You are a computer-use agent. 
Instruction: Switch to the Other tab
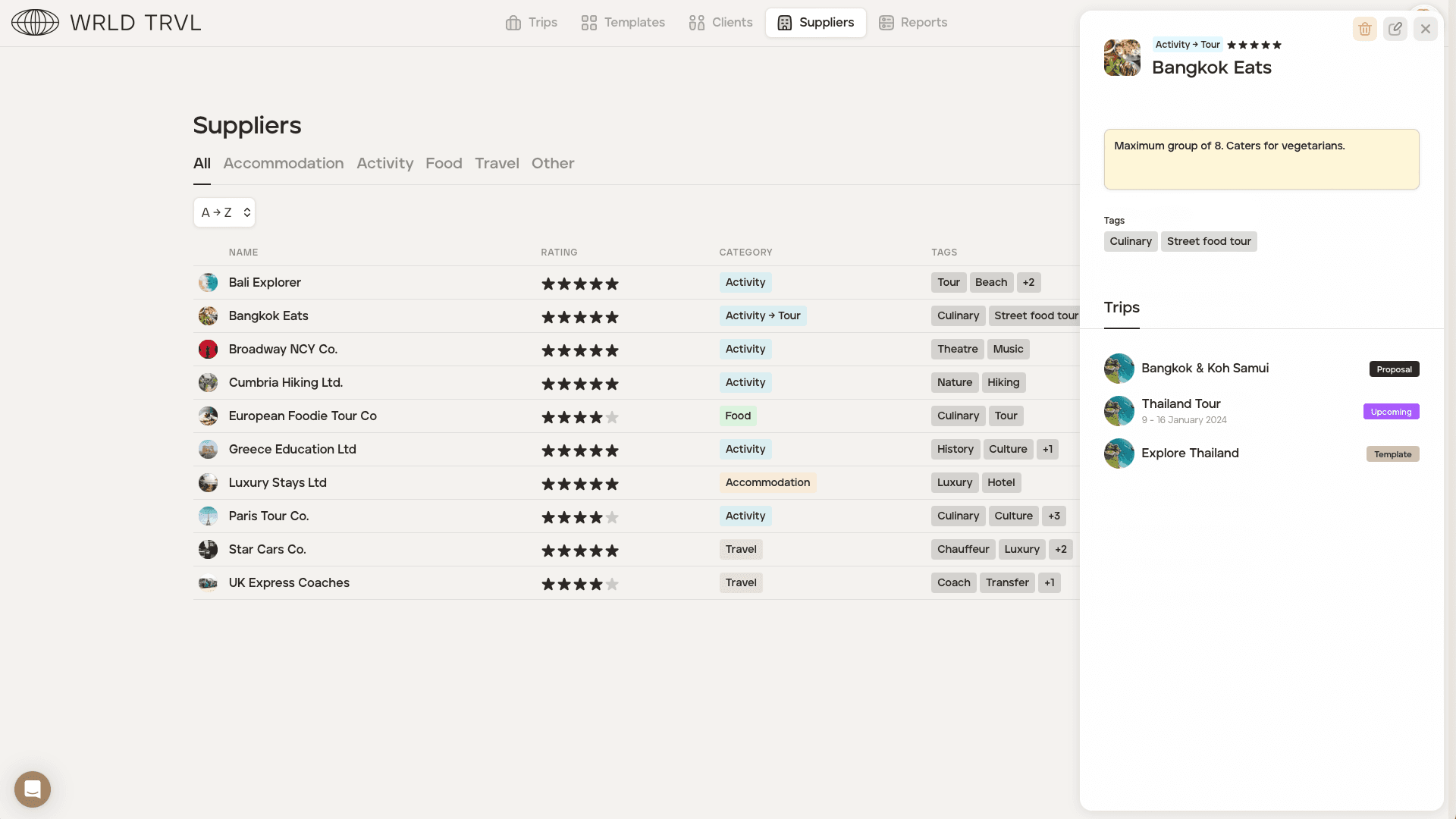click(553, 163)
